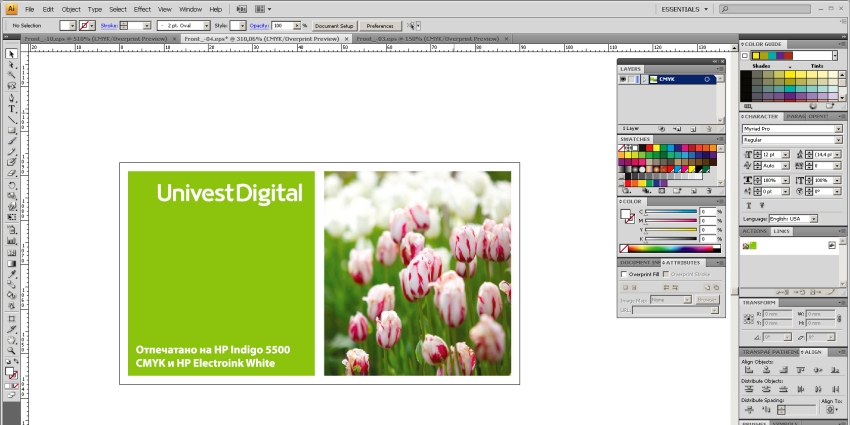
Task: Open the 2 pt. Oval brush dropdown
Action: coord(206,25)
